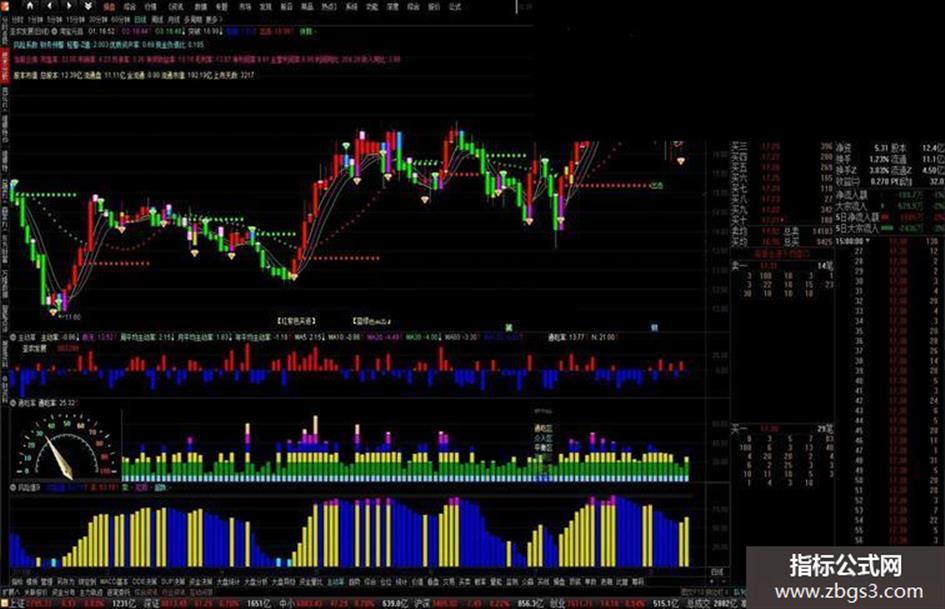Select the 资金决策 indicator tab
The image size is (945, 609).
201,582
